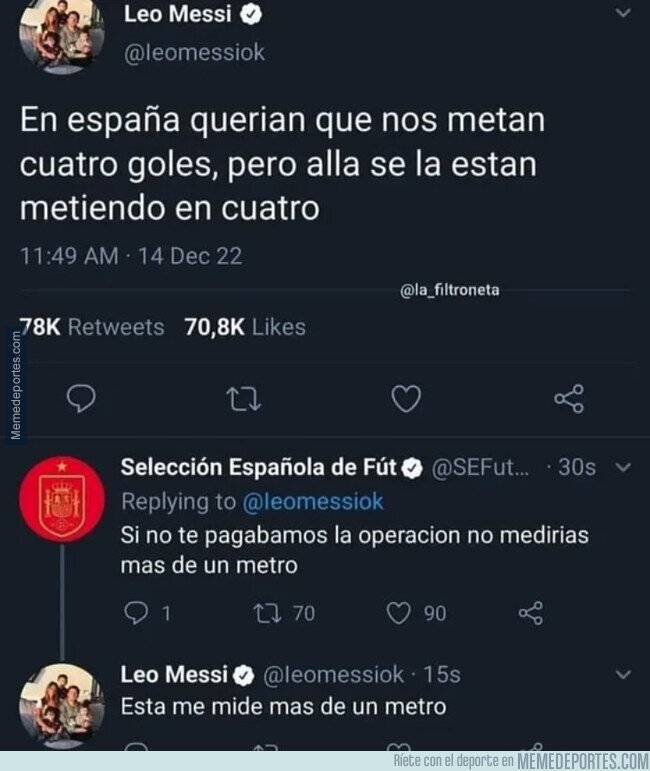The width and height of the screenshot is (650, 771).
Task: Open the options chevron on the main tweet
Action: tap(623, 14)
